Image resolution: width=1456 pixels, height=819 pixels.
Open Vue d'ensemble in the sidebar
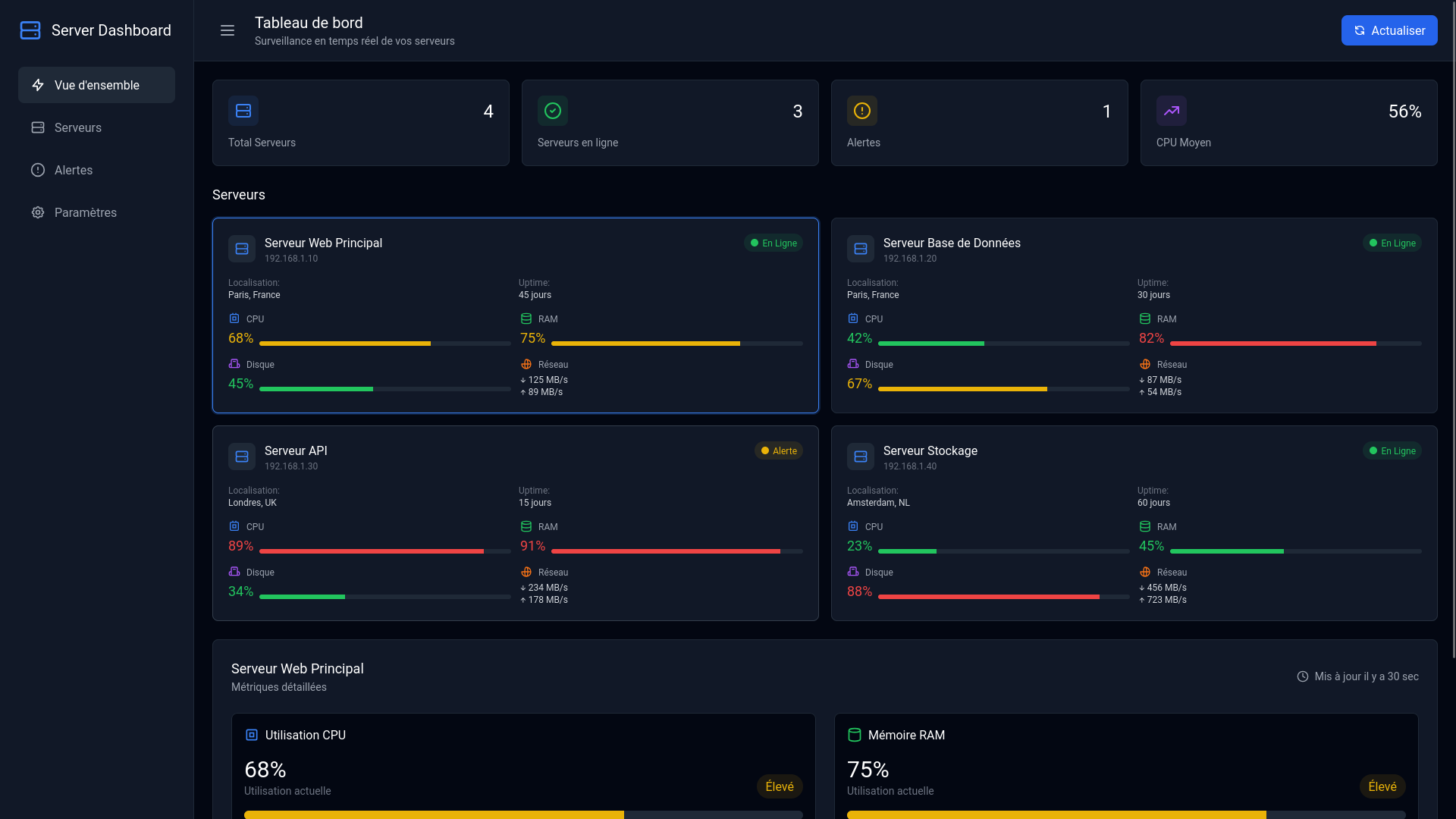pos(96,85)
